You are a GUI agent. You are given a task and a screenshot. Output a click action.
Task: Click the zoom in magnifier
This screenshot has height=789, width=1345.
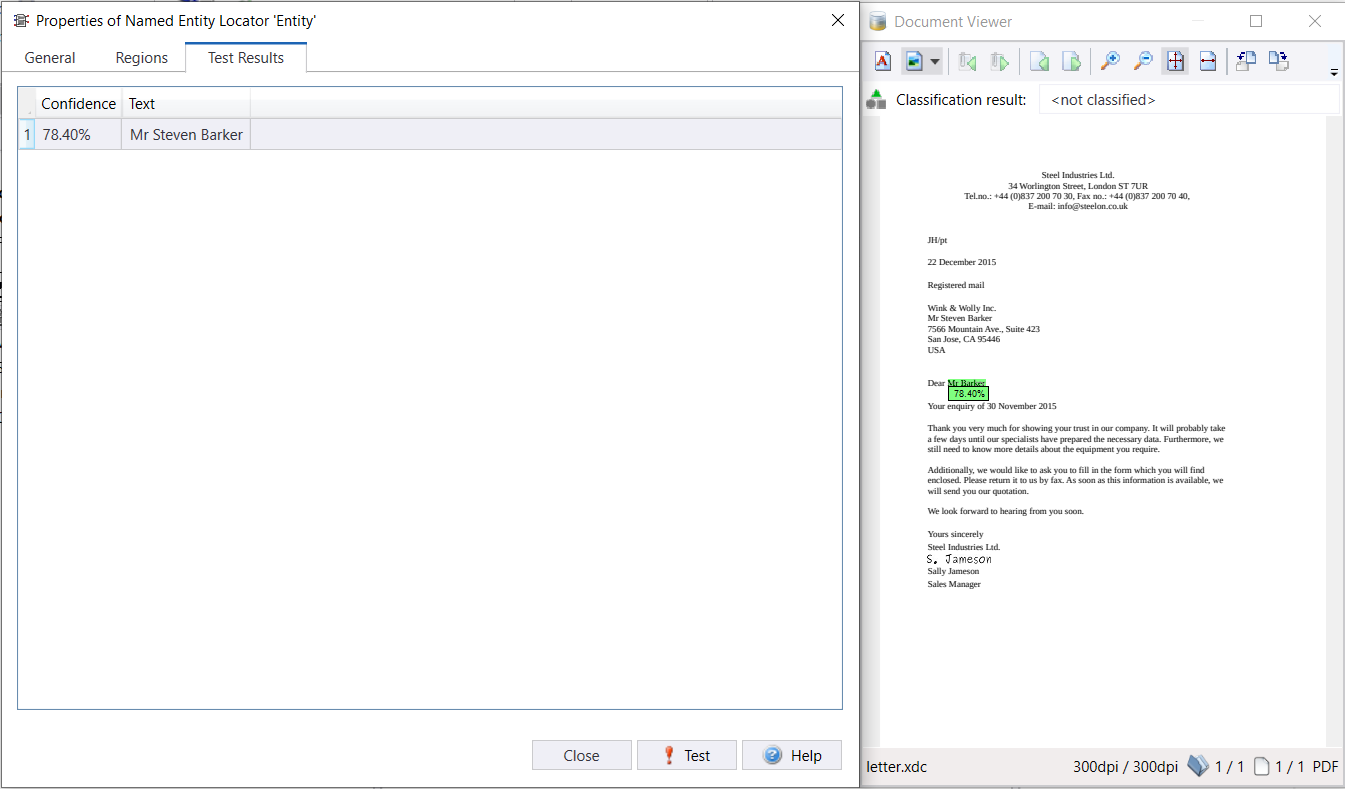[x=1110, y=62]
